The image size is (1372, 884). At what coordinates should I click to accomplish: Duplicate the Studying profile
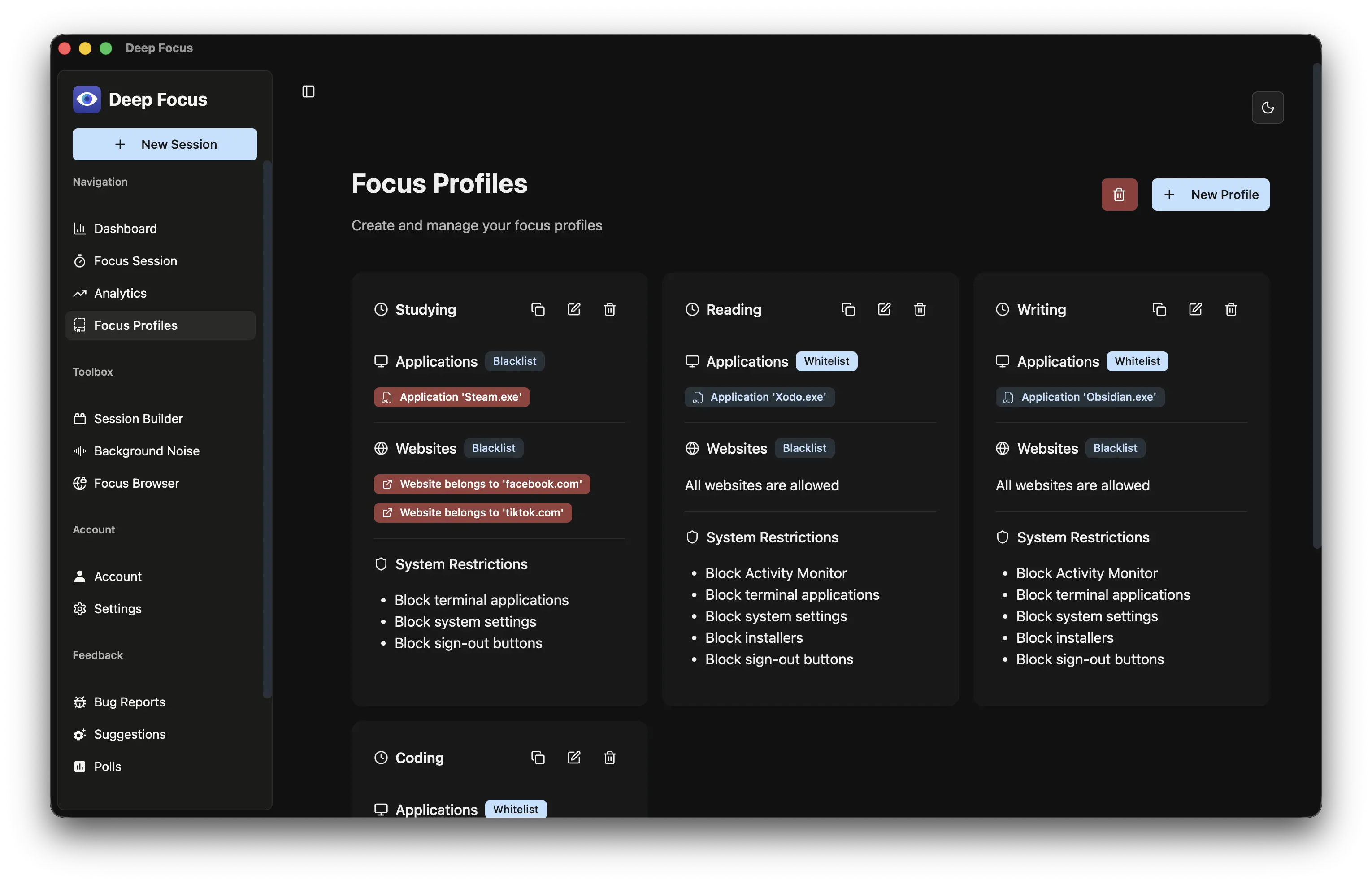[x=537, y=309]
